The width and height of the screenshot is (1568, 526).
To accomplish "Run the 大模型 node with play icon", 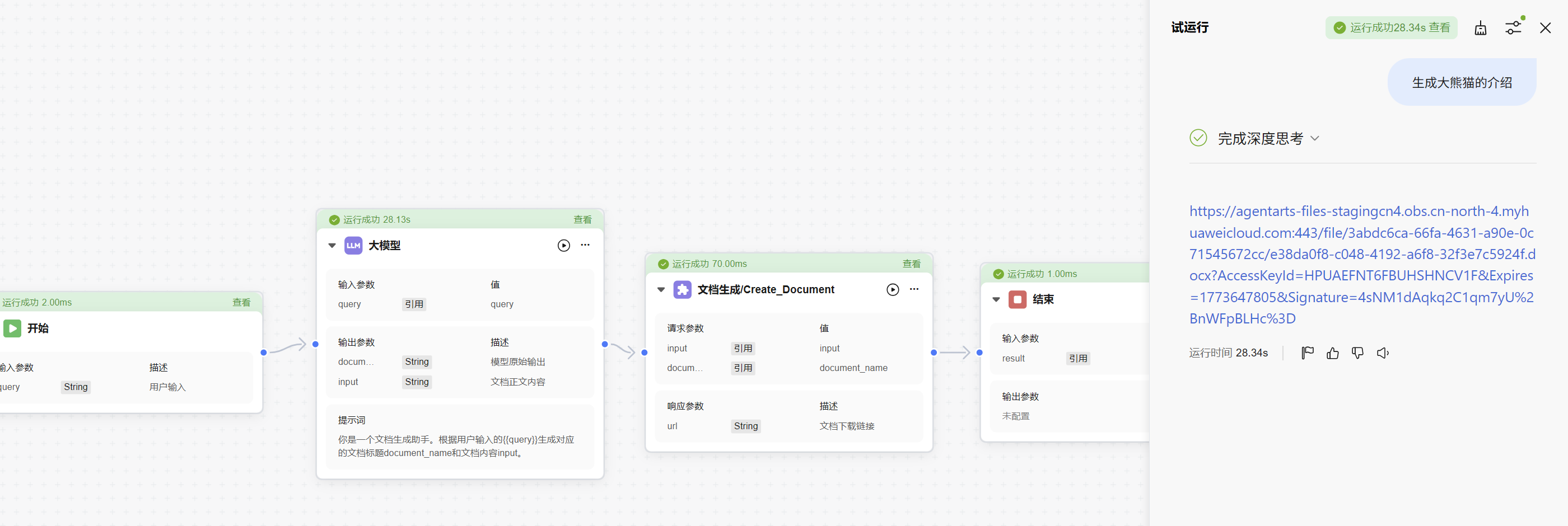I will click(564, 245).
